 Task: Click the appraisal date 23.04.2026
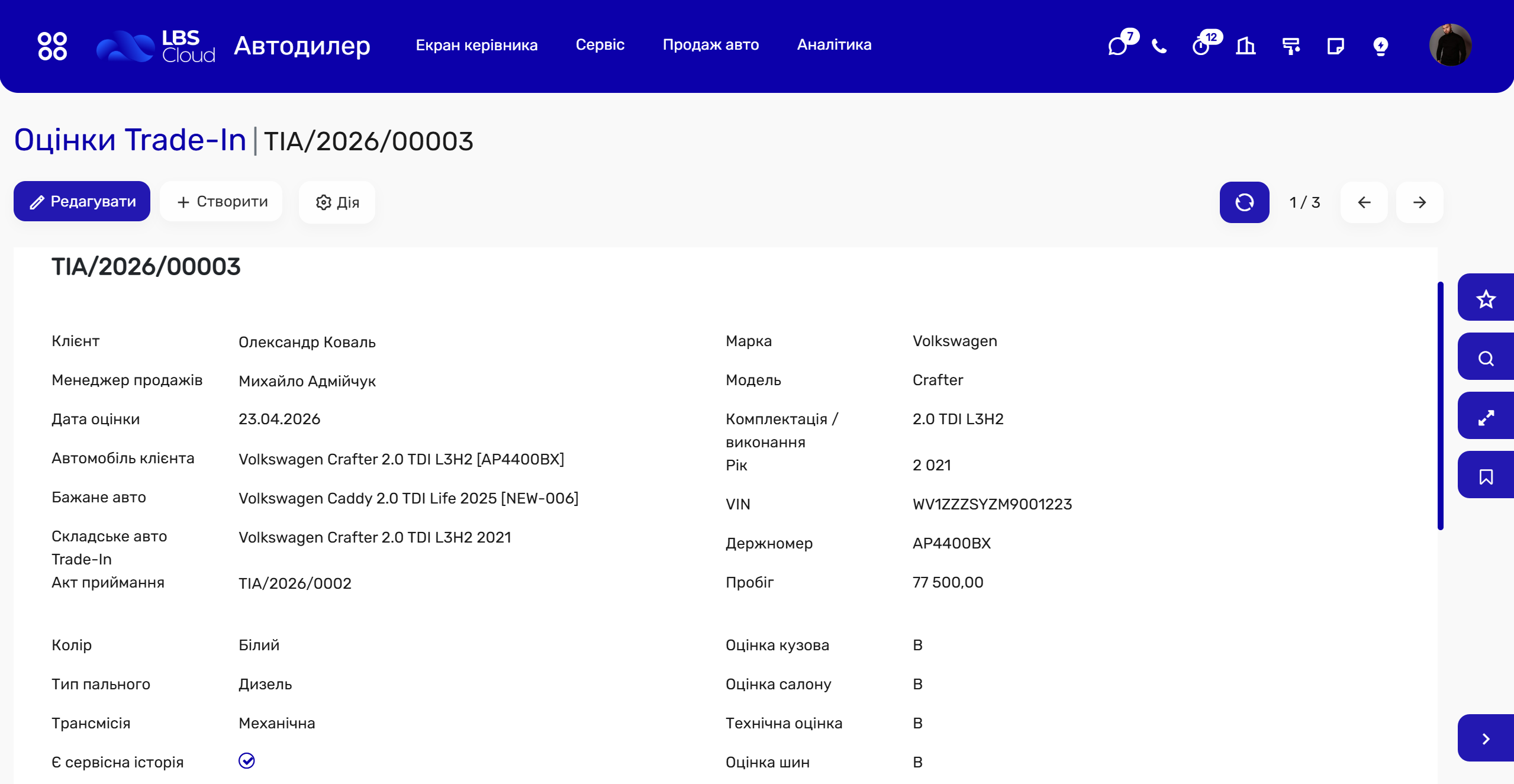point(279,419)
